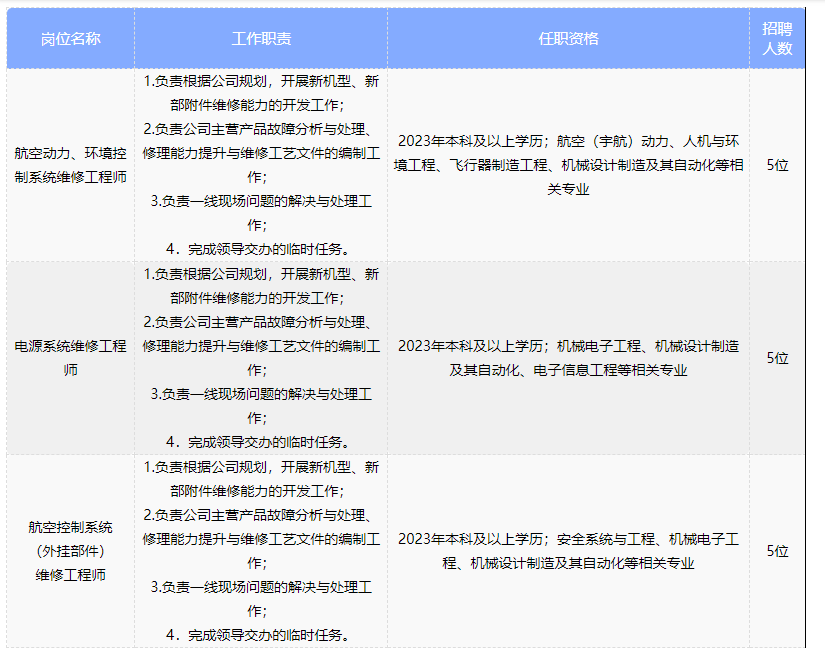Click the 5位 cell in the 航空控制系统 row

click(777, 551)
